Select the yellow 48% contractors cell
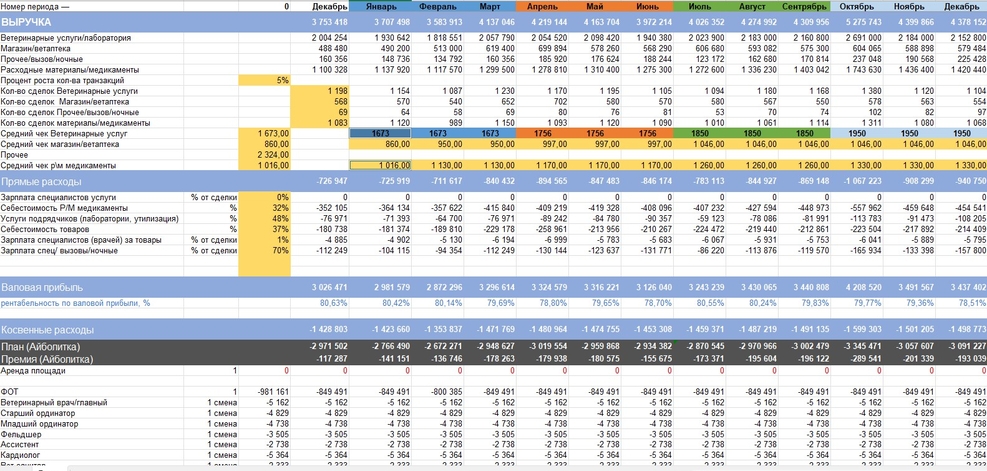Screen dimensions: 987x471 pyautogui.click(x=264, y=219)
